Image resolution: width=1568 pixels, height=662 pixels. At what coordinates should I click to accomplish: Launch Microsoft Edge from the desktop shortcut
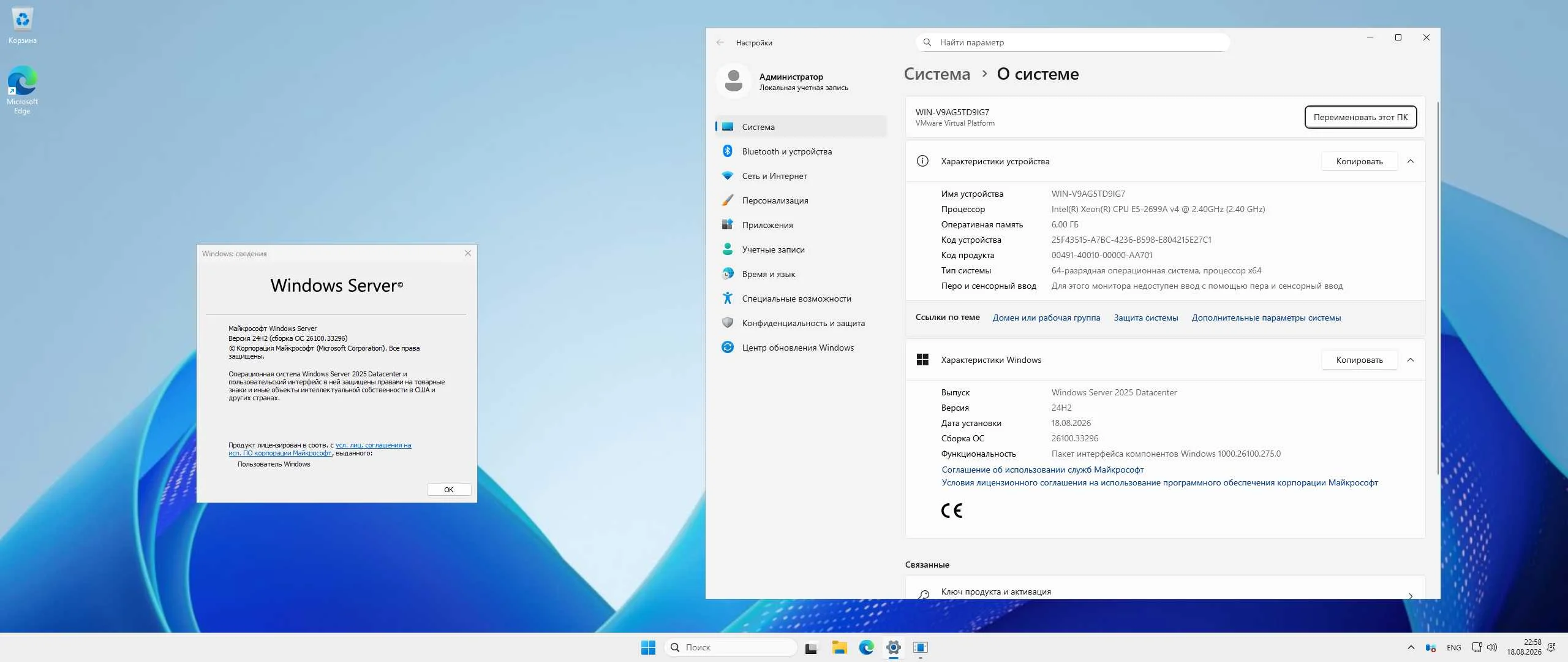[22, 89]
